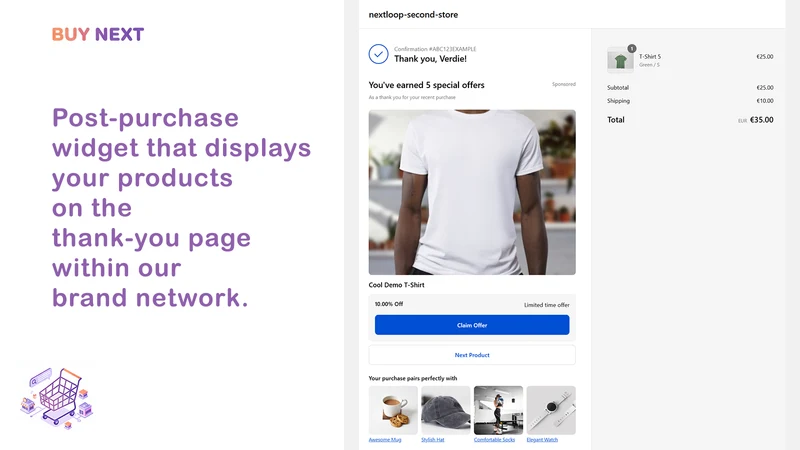Open the Stylish Hat link
Image resolution: width=800 pixels, height=450 pixels.
(433, 440)
